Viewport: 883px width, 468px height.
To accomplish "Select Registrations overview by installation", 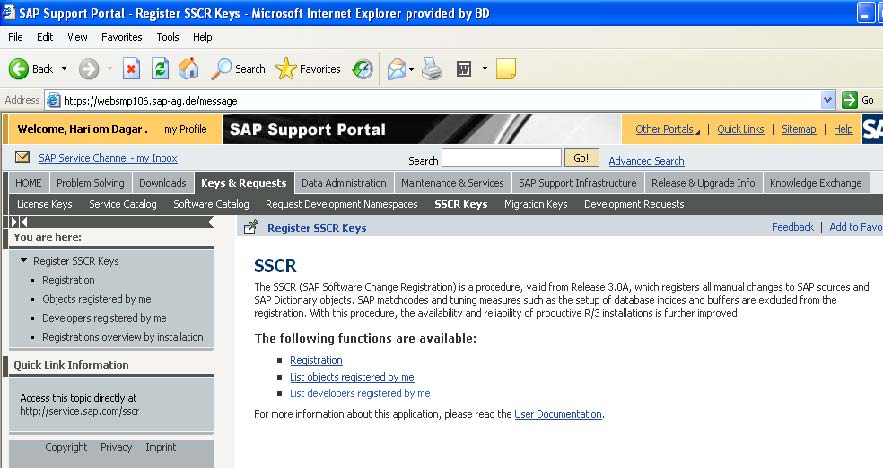I will pyautogui.click(x=123, y=337).
